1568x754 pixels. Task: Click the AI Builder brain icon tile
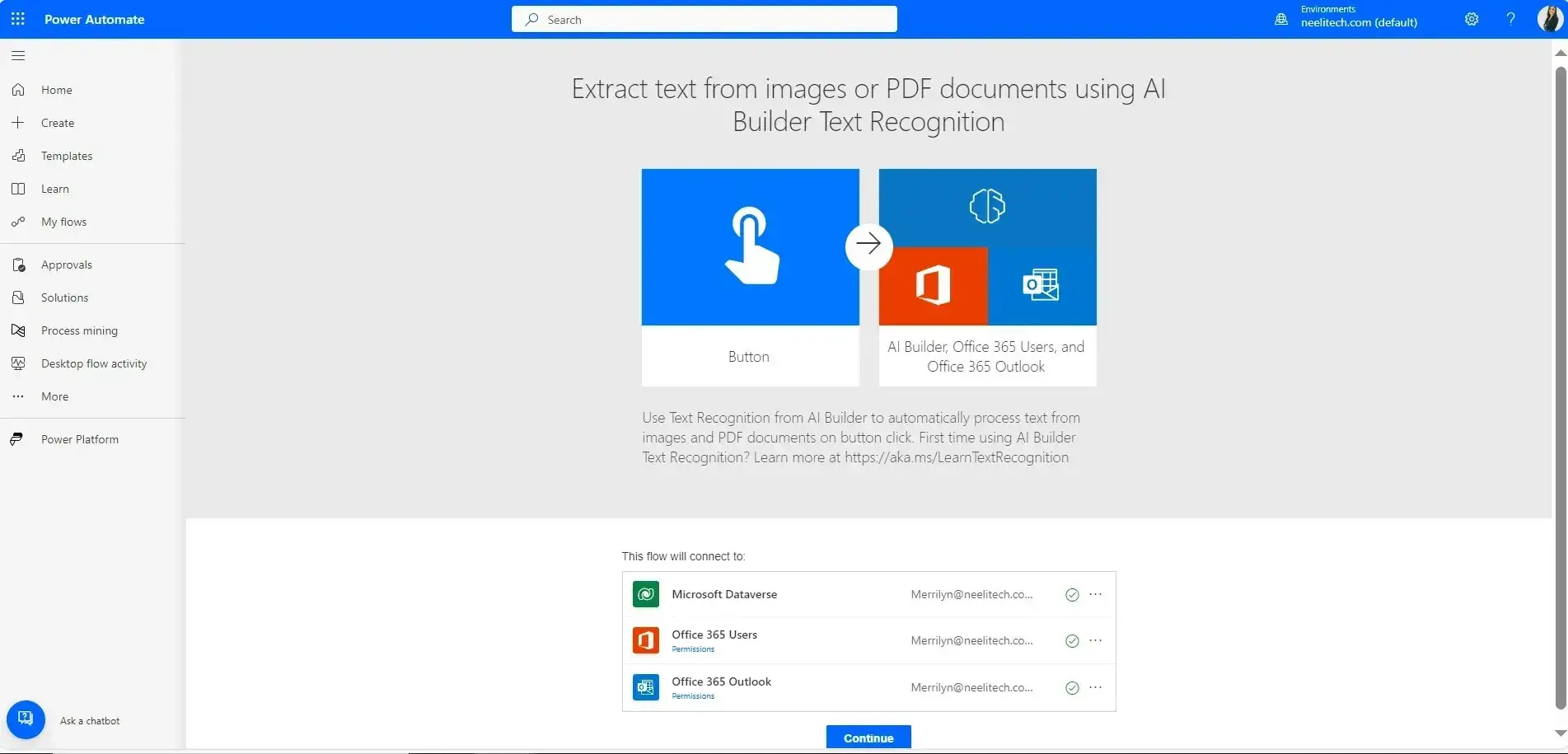tap(987, 208)
